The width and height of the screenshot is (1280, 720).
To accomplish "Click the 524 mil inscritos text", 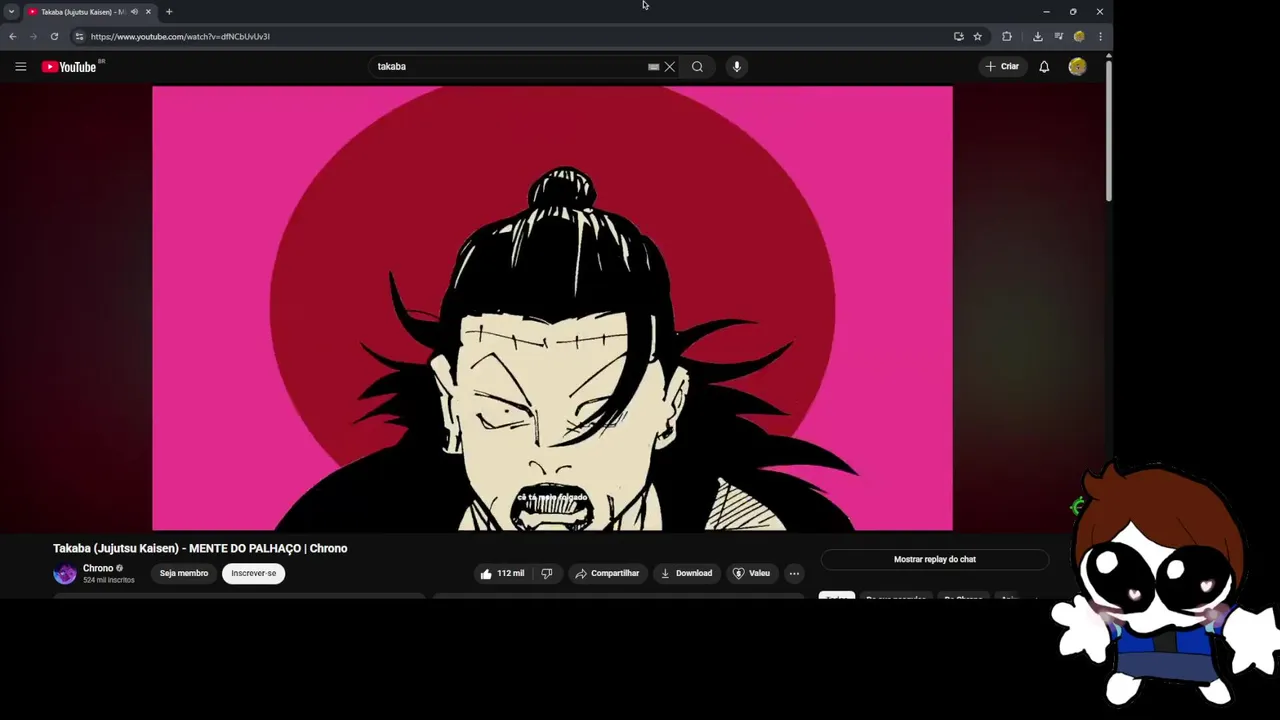I will 109,580.
